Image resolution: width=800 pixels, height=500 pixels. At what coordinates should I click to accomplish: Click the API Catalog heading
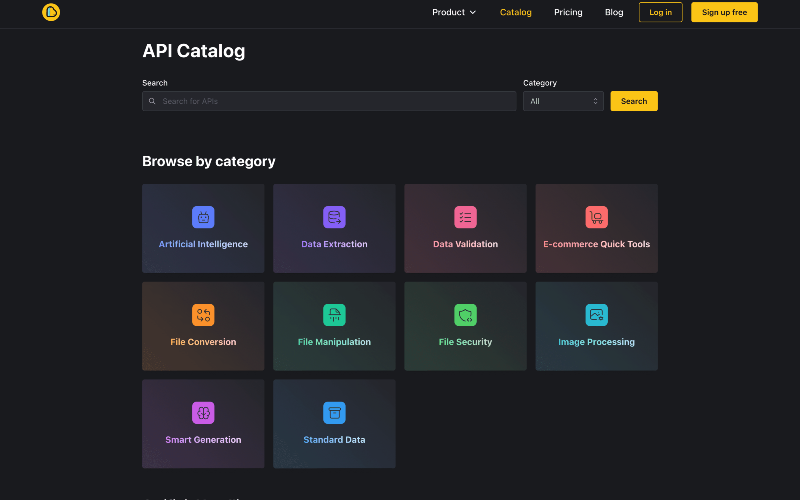pos(193,51)
